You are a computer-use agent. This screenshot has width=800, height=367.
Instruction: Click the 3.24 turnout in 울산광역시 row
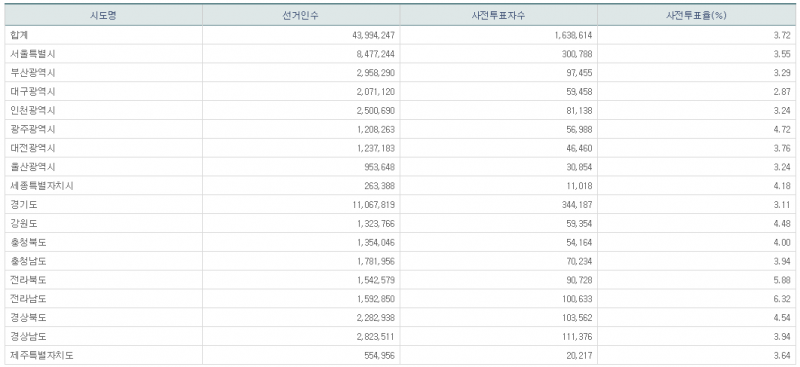pos(783,167)
